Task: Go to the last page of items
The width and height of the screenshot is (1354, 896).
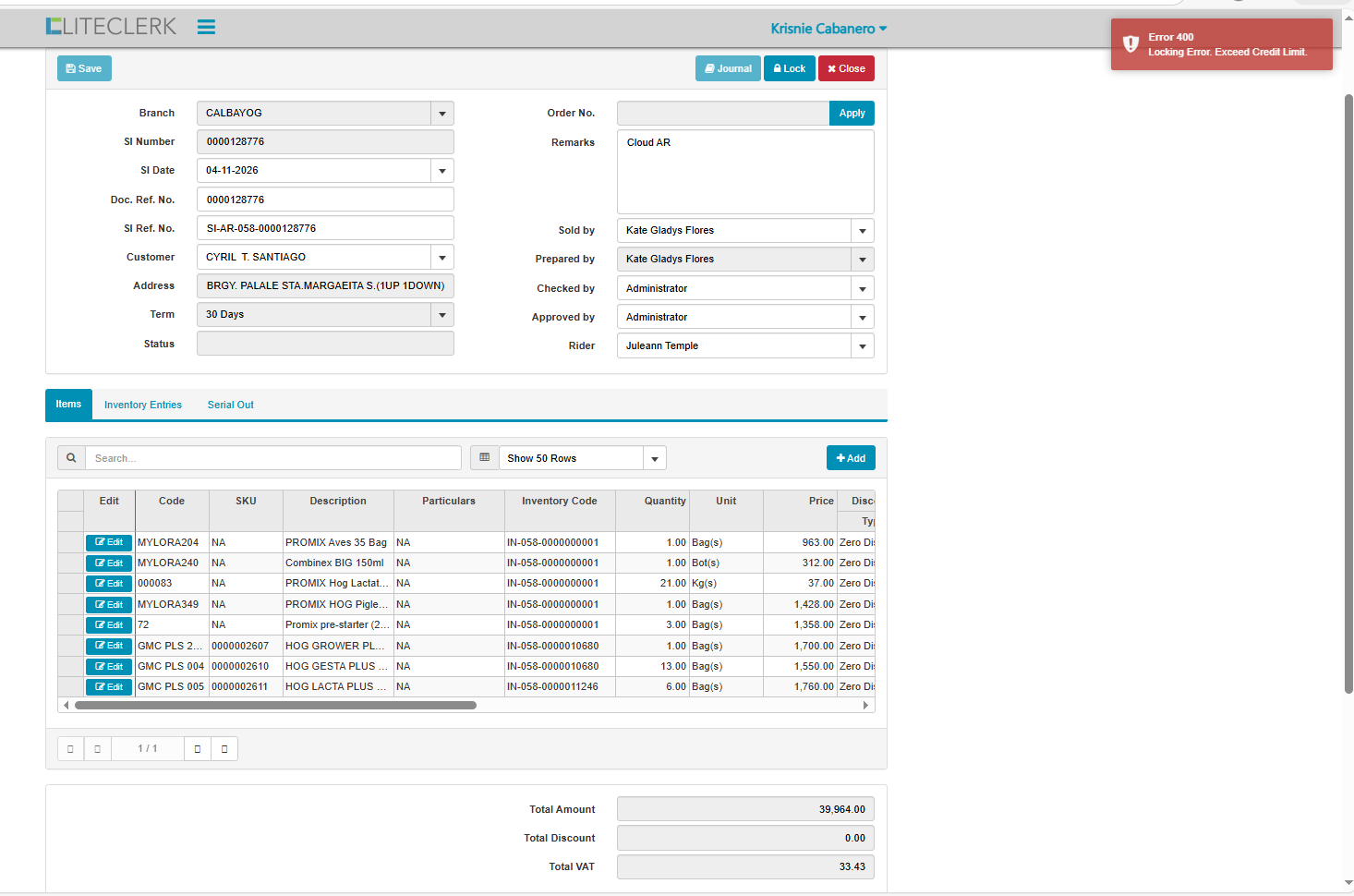Action: 224,748
